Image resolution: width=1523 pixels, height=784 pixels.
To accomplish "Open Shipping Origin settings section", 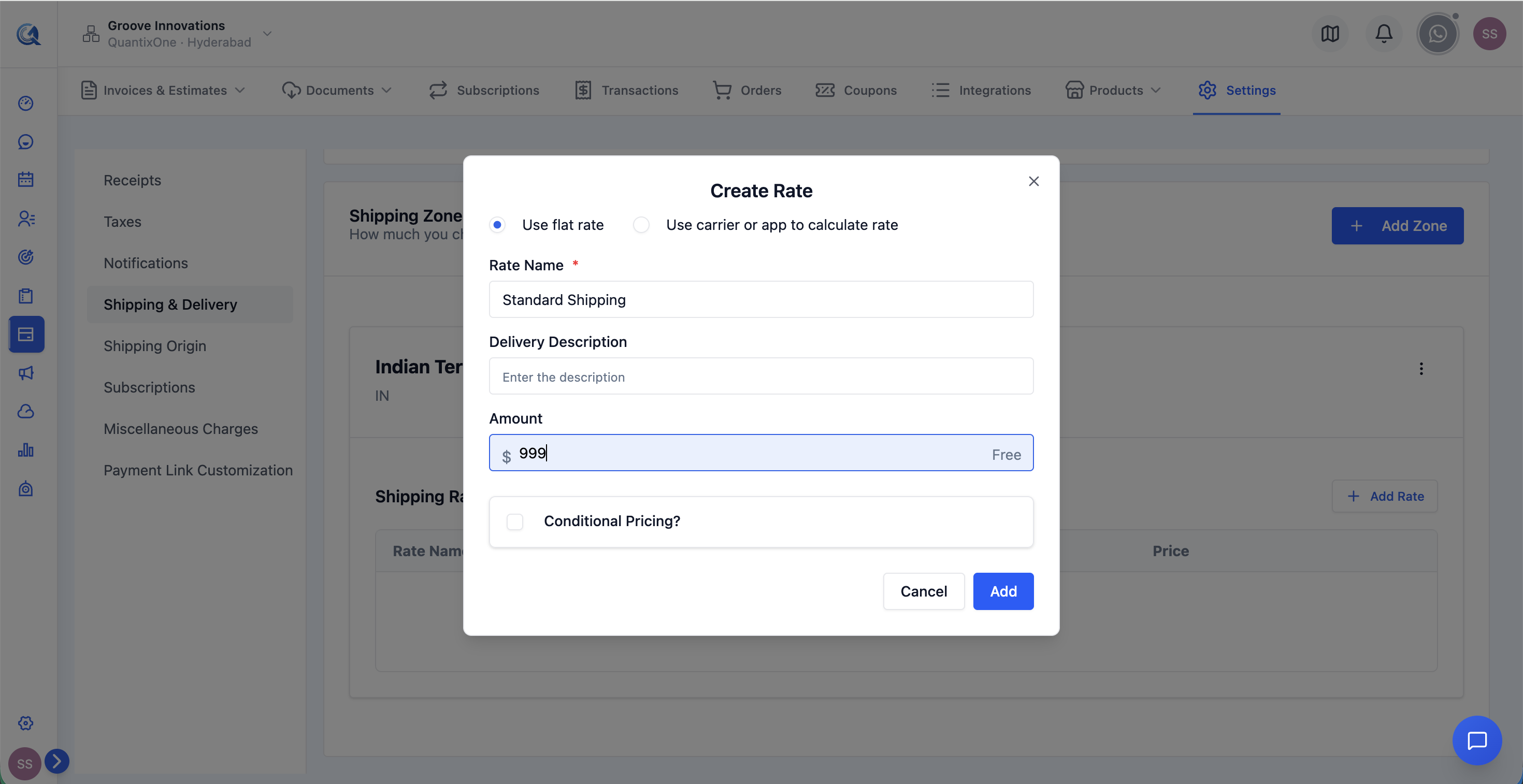I will [x=155, y=345].
